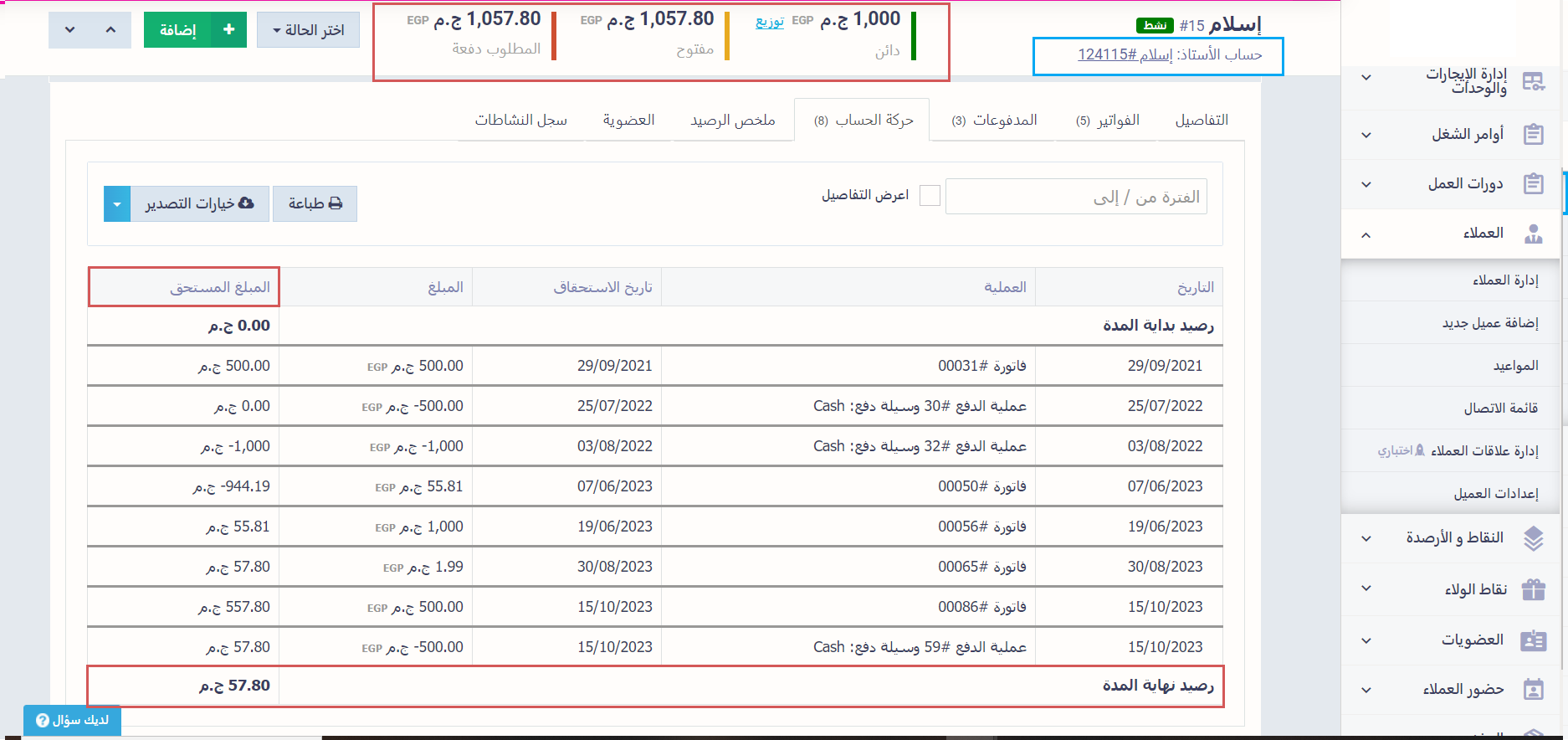The image size is (1568, 740).
Task: Click the loyalty points gift icon
Action: [1533, 589]
